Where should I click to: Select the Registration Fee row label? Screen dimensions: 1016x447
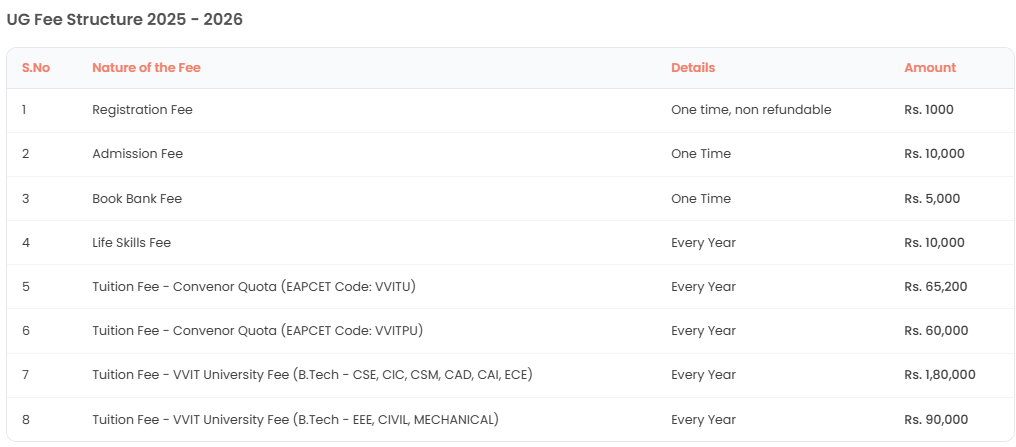(142, 110)
